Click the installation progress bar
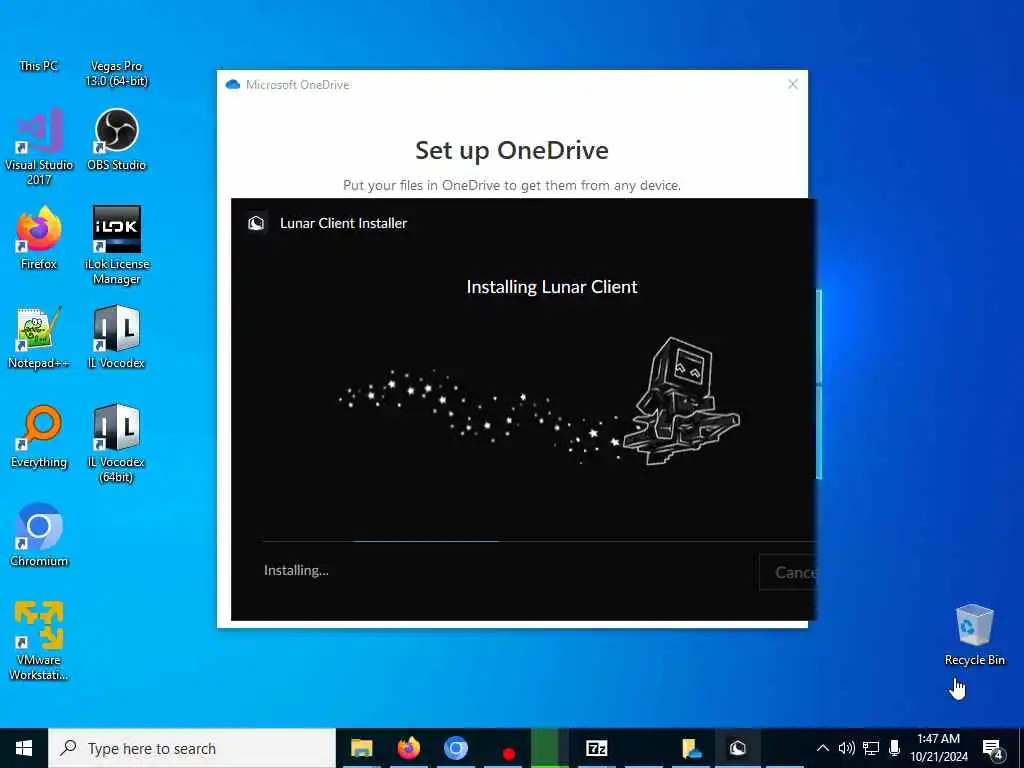Screen dimensions: 1024x768 pos(539,541)
